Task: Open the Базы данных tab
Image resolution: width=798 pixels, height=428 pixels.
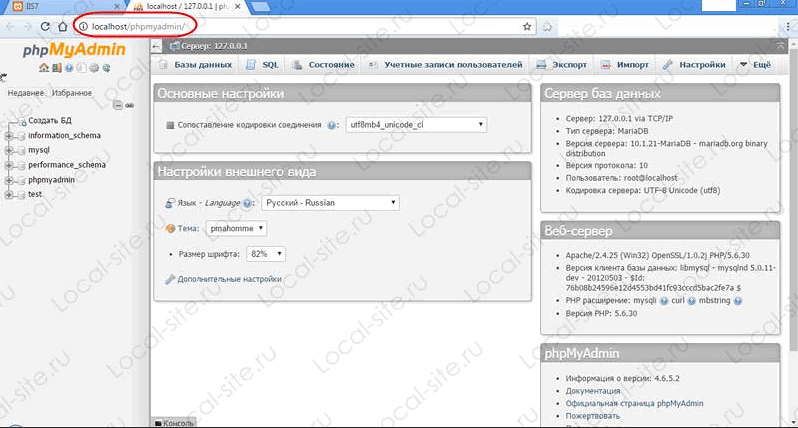Action: pyautogui.click(x=196, y=65)
